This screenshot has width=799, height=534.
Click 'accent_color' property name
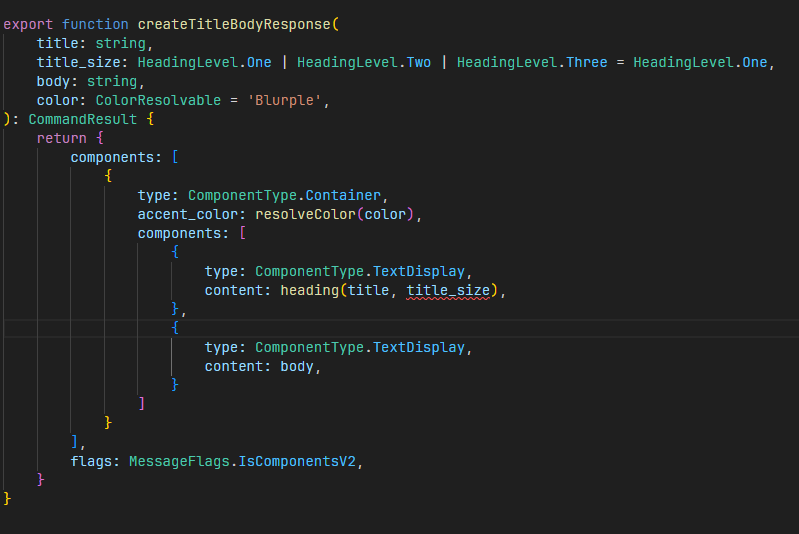point(188,214)
